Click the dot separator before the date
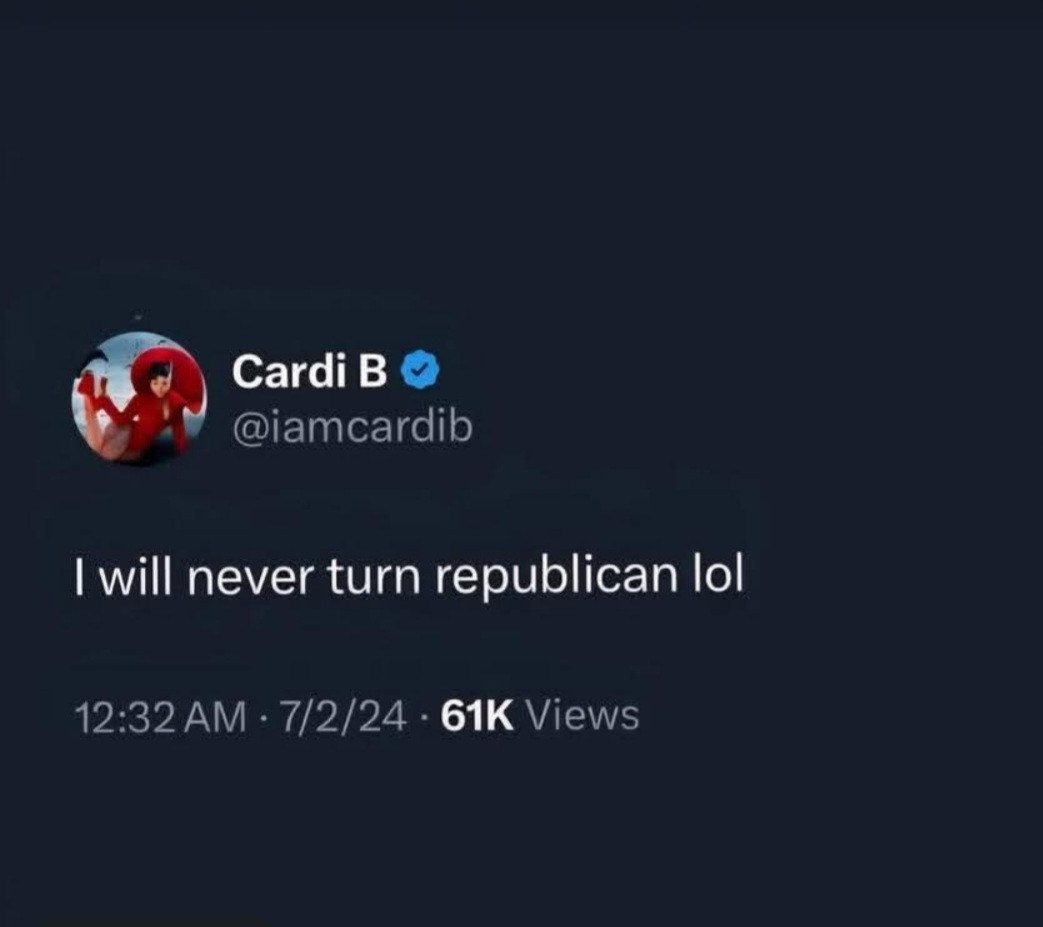 [264, 718]
